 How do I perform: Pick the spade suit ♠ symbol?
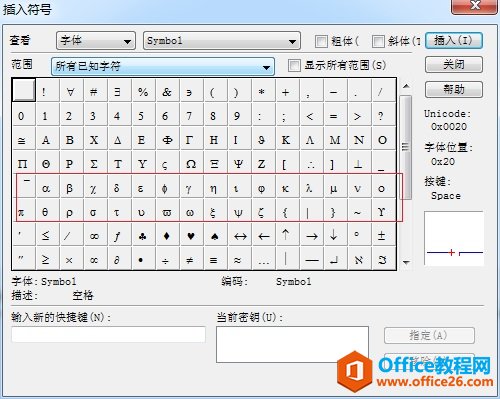(215, 236)
